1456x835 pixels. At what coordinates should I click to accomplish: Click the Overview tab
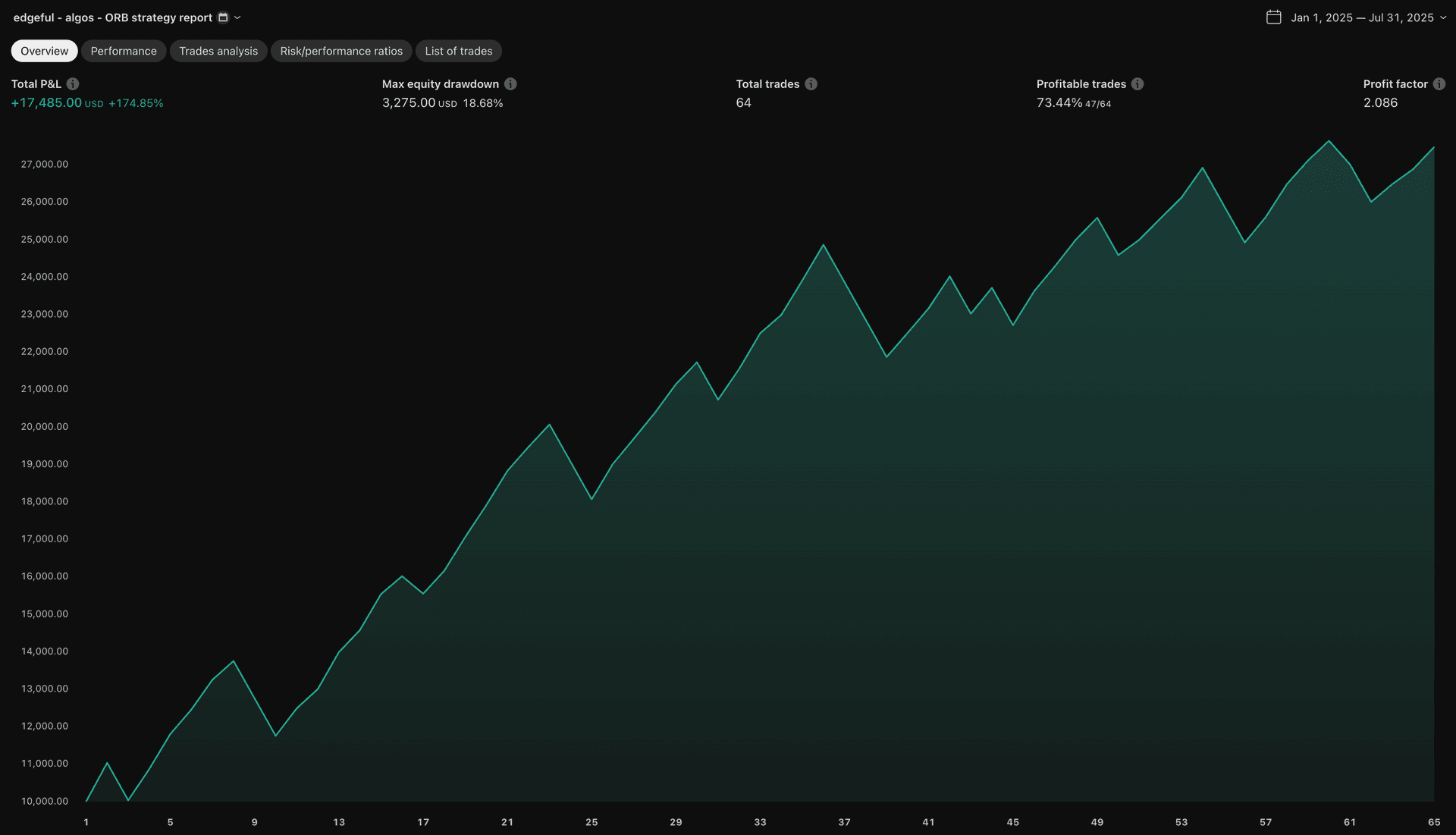coord(43,51)
